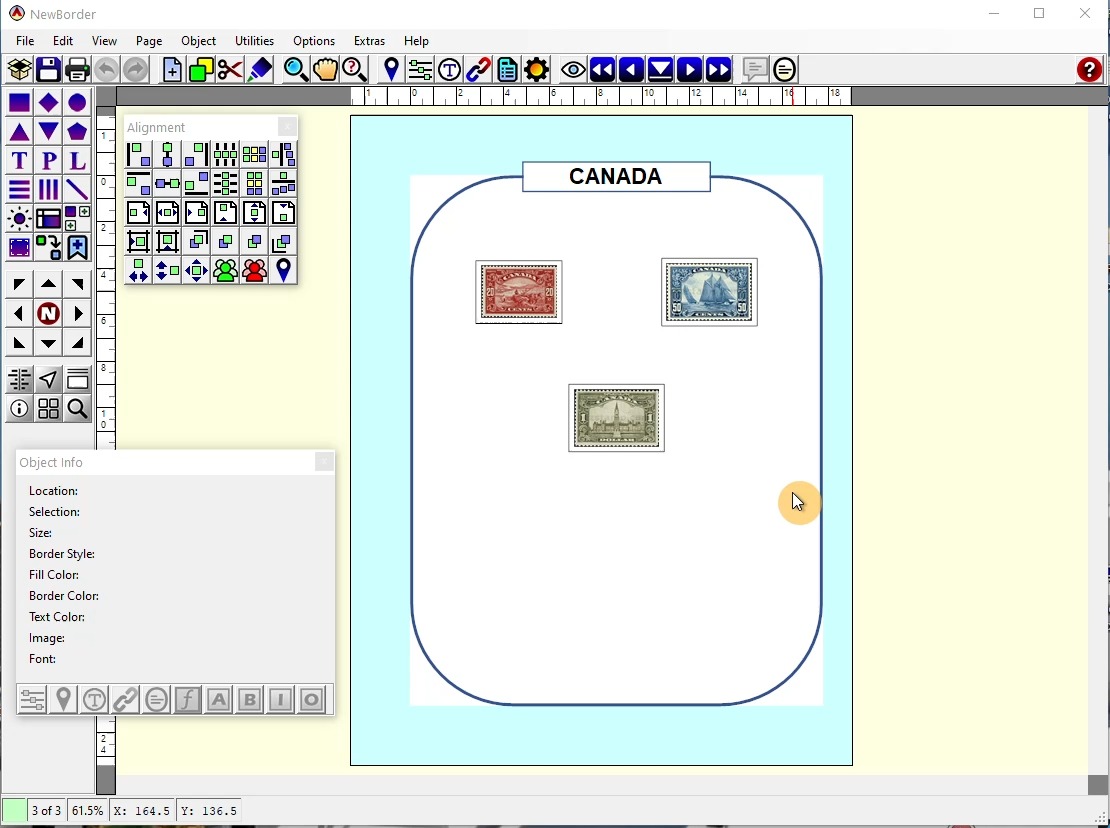
Task: Select the rectangle shape tool
Action: point(19,103)
